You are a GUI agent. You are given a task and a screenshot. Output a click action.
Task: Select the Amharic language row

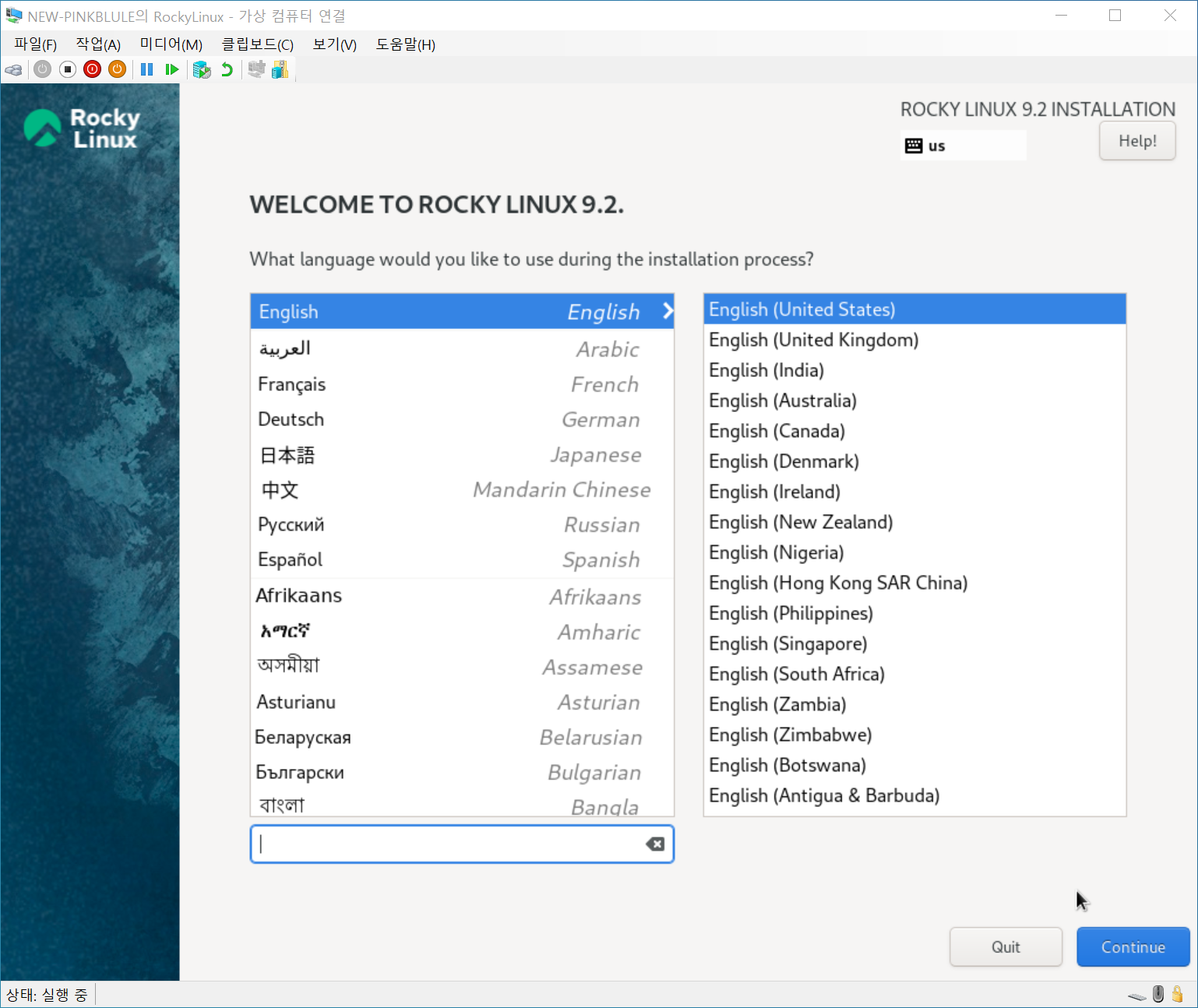tap(462, 631)
